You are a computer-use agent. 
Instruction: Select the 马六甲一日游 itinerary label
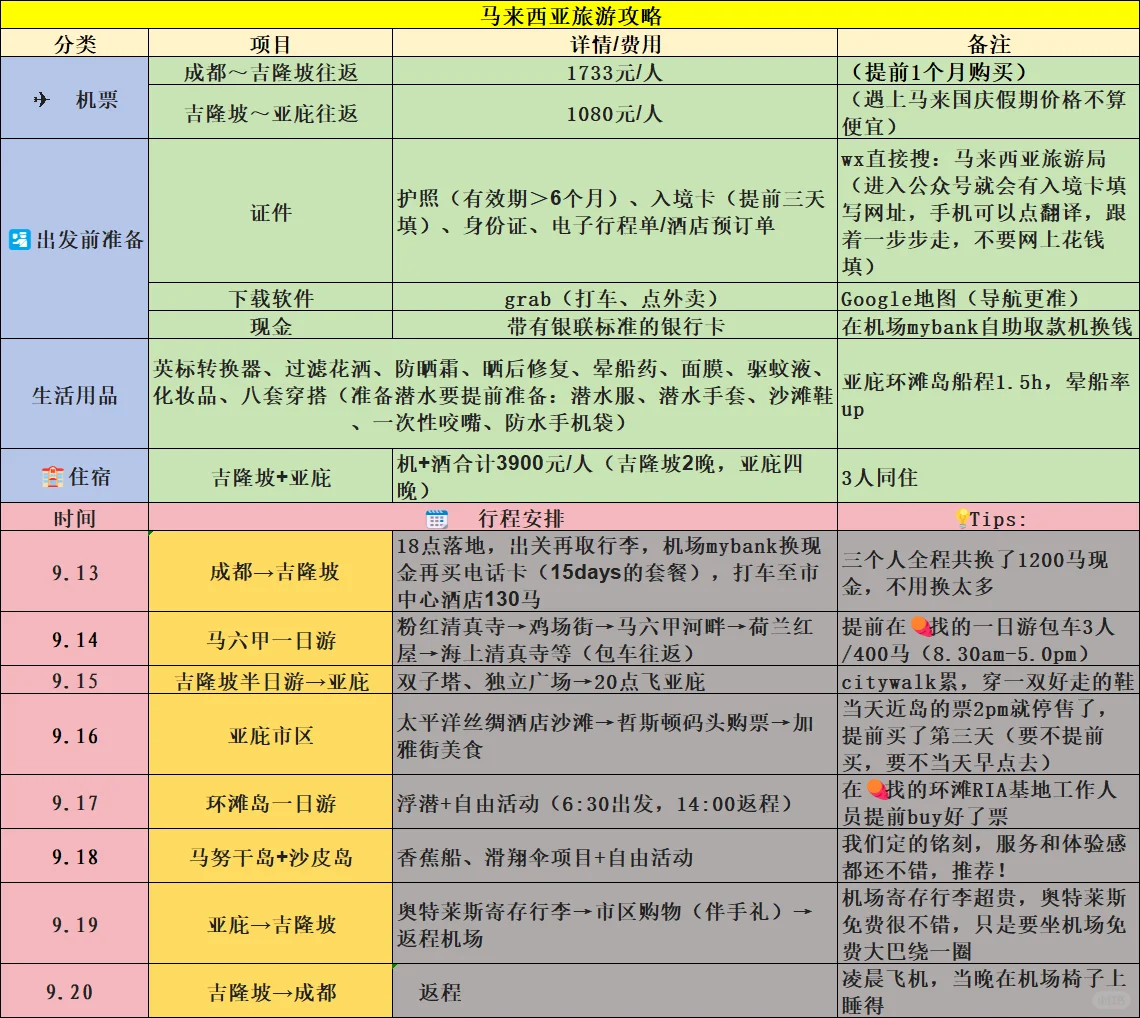click(x=270, y=639)
